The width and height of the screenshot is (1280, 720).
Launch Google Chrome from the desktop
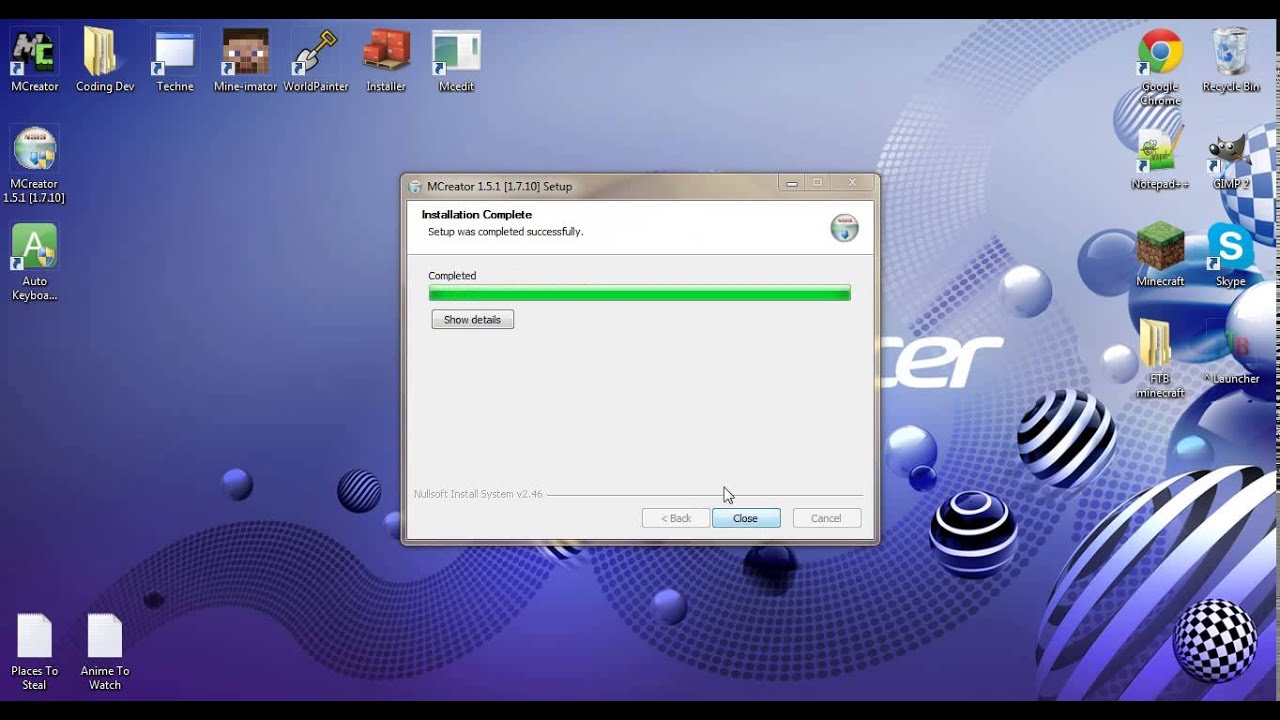[x=1160, y=67]
